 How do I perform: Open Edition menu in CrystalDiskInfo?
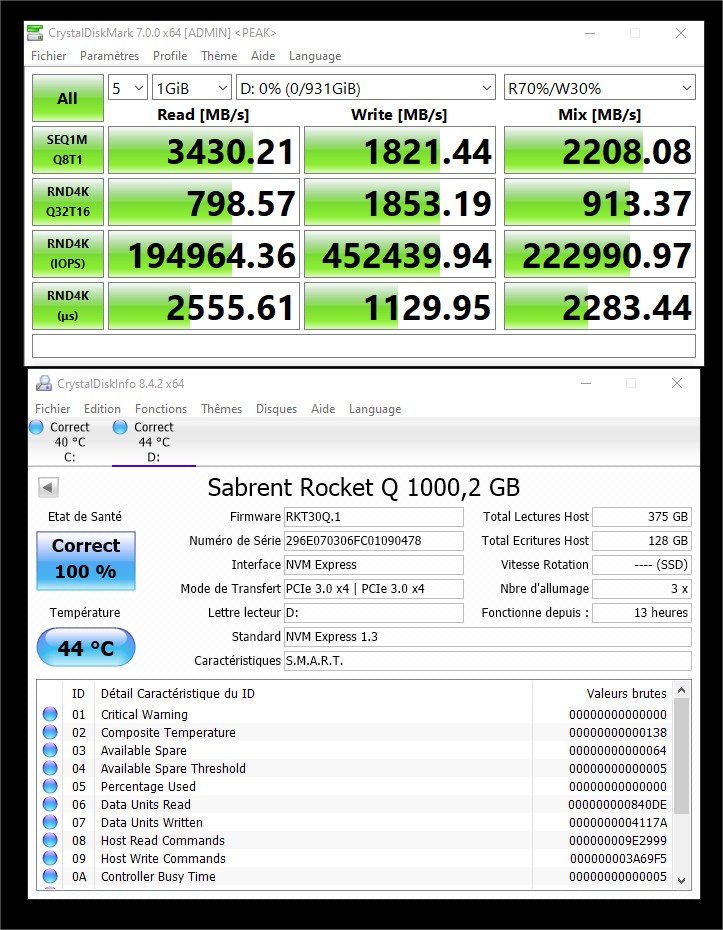click(102, 409)
